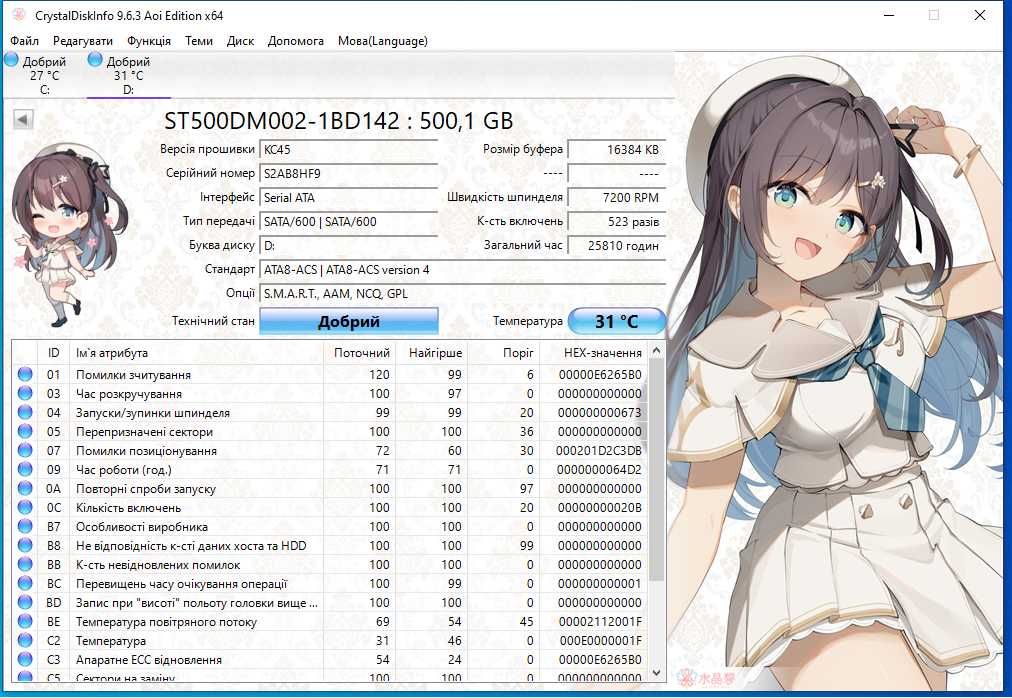Image resolution: width=1012 pixels, height=698 pixels.
Task: Click the attribute list scrollbar thumb
Action: coord(656,469)
